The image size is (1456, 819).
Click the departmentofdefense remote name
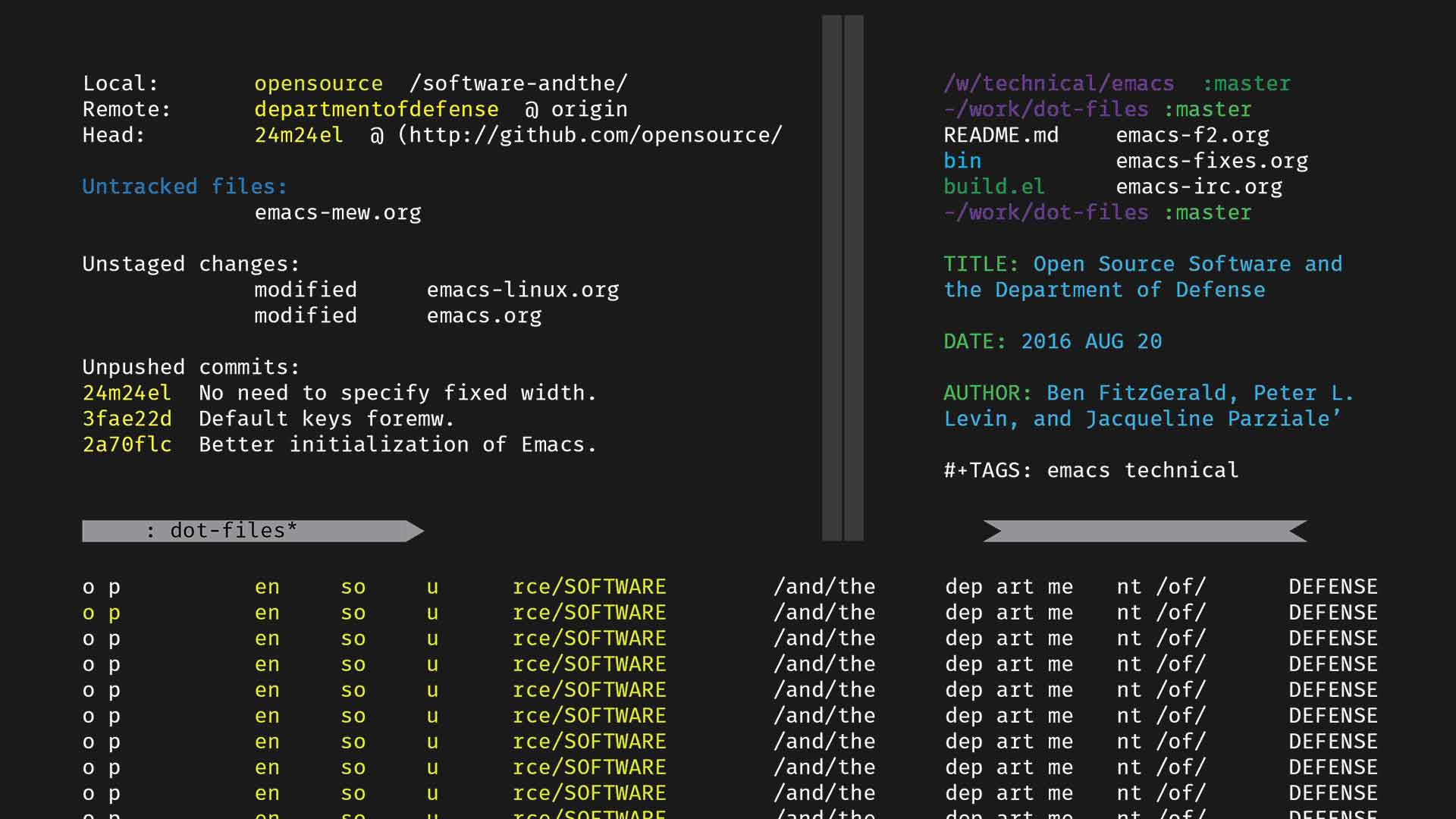(376, 109)
